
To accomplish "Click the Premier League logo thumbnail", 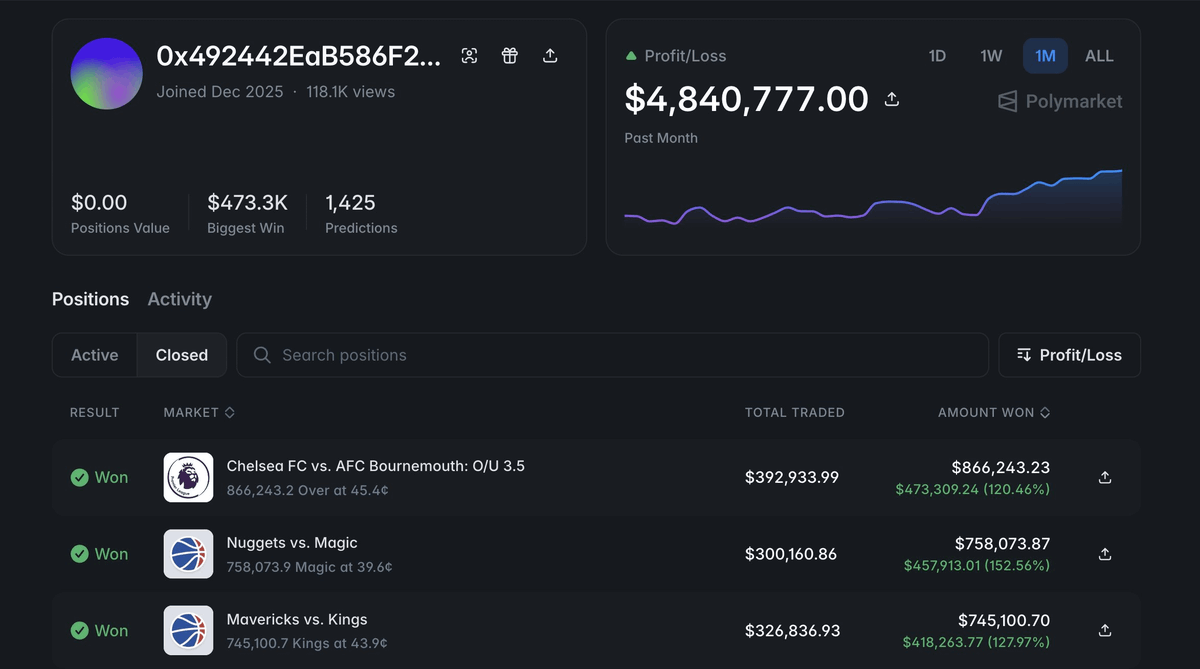I will (x=188, y=477).
